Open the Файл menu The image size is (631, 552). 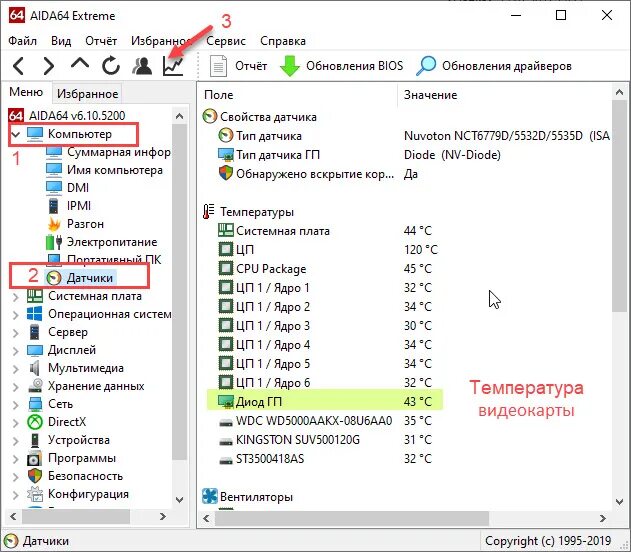[23, 41]
